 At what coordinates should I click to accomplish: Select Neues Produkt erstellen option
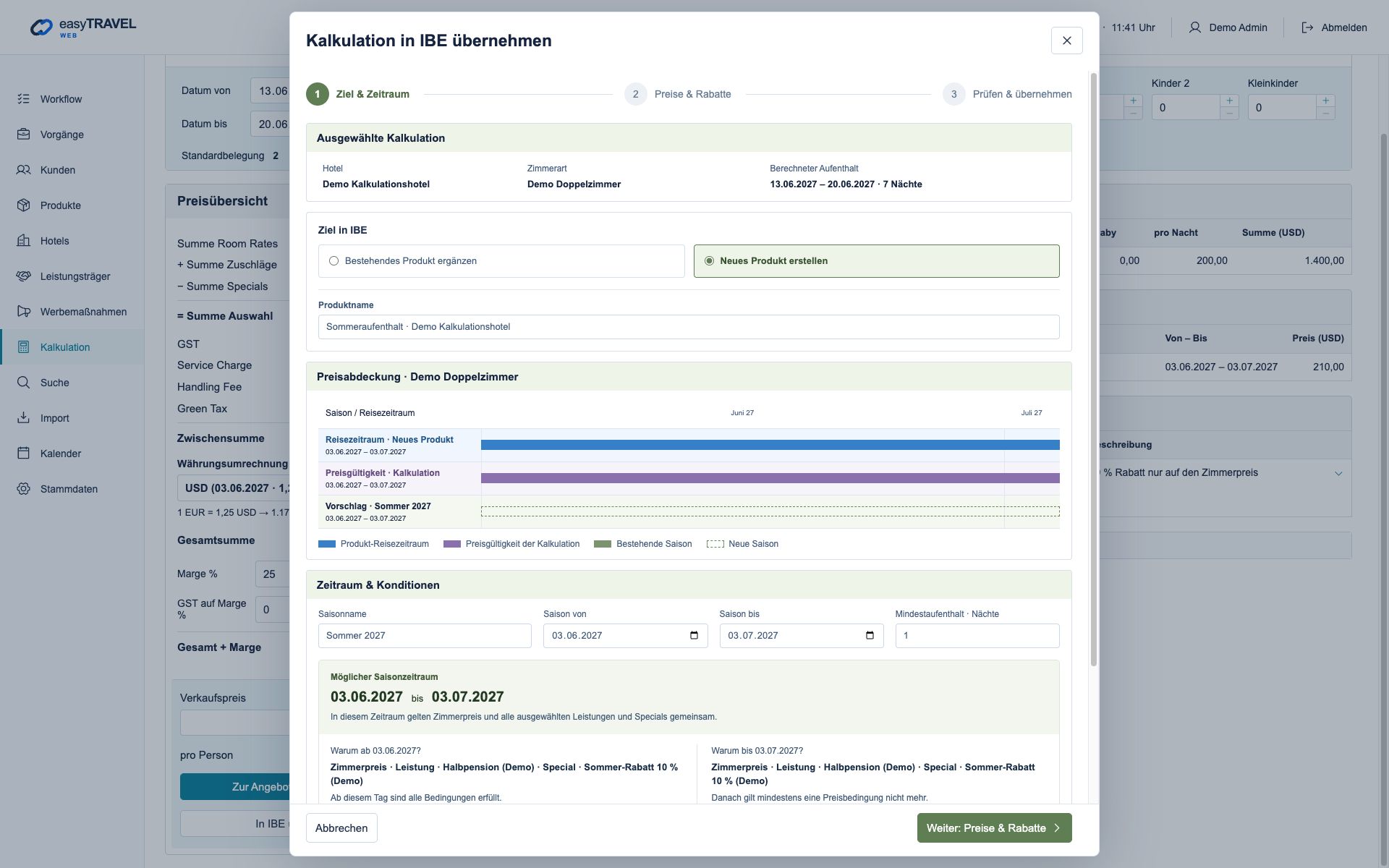(876, 261)
